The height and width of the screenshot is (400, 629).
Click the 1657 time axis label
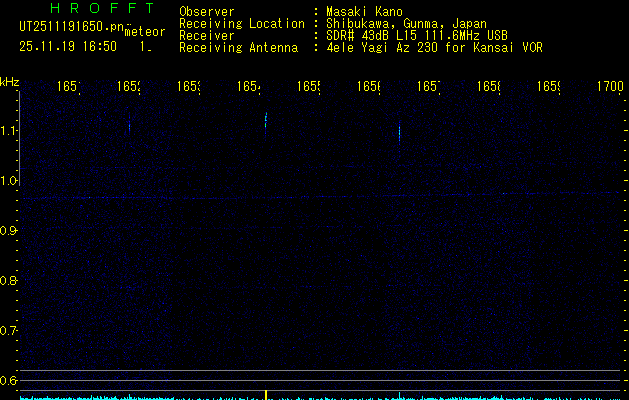(428, 86)
